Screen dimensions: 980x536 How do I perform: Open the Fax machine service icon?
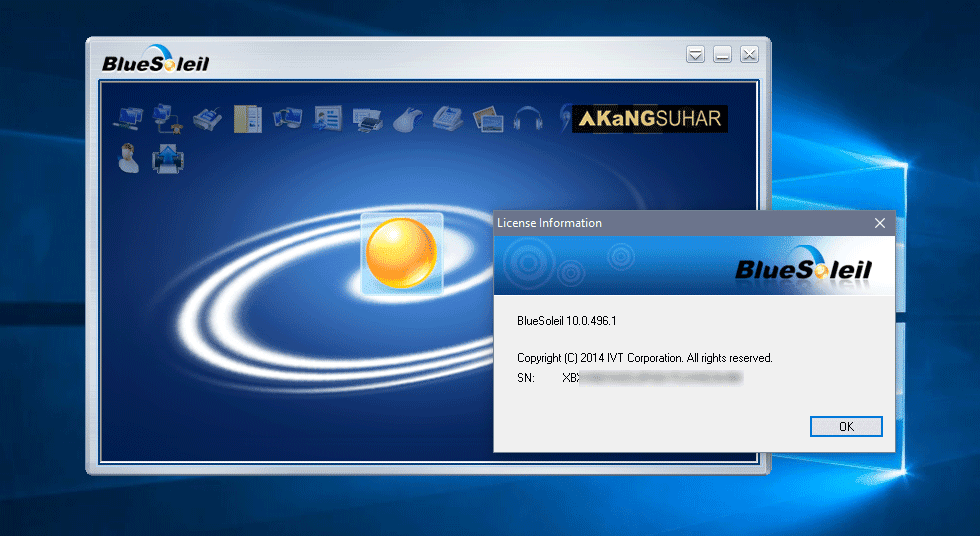448,118
